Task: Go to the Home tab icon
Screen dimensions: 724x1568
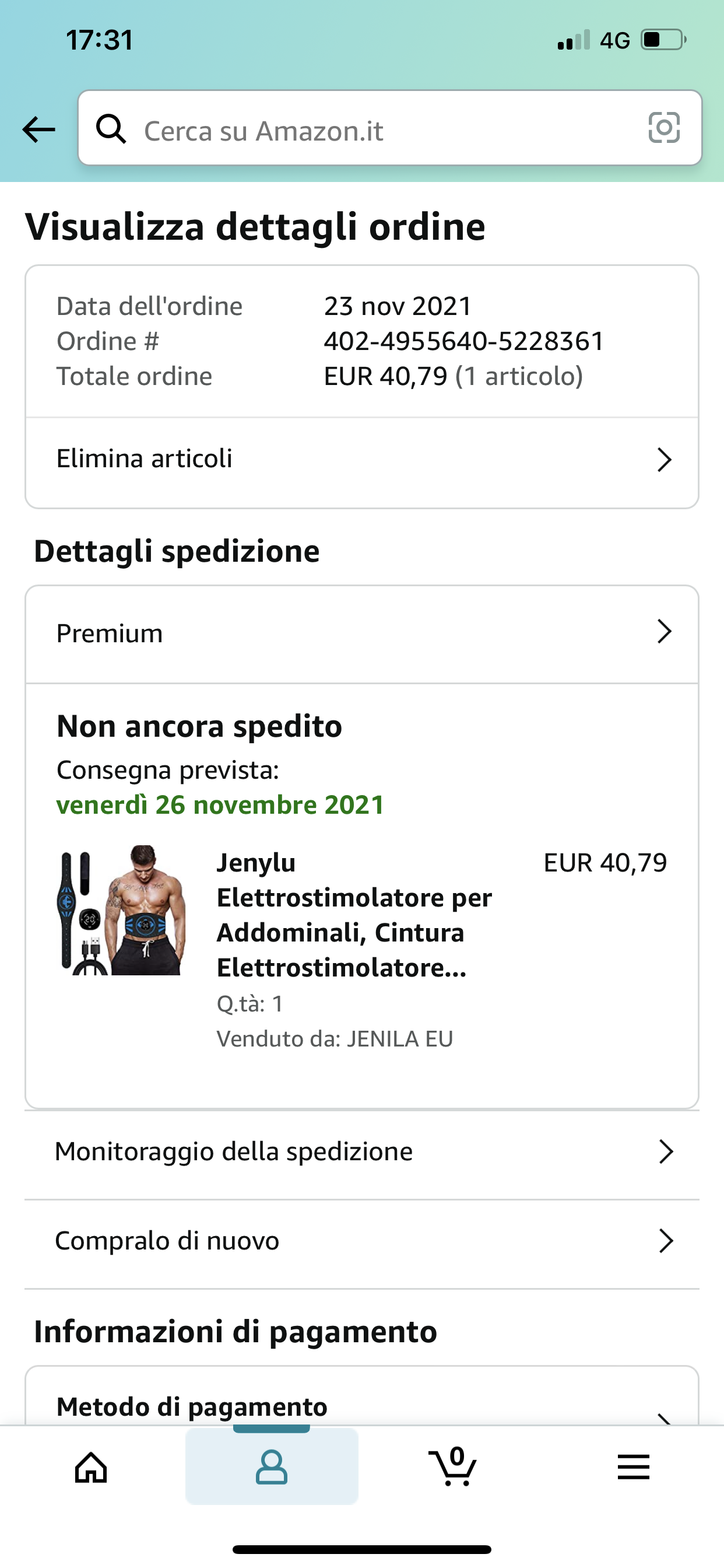Action: (x=91, y=1467)
